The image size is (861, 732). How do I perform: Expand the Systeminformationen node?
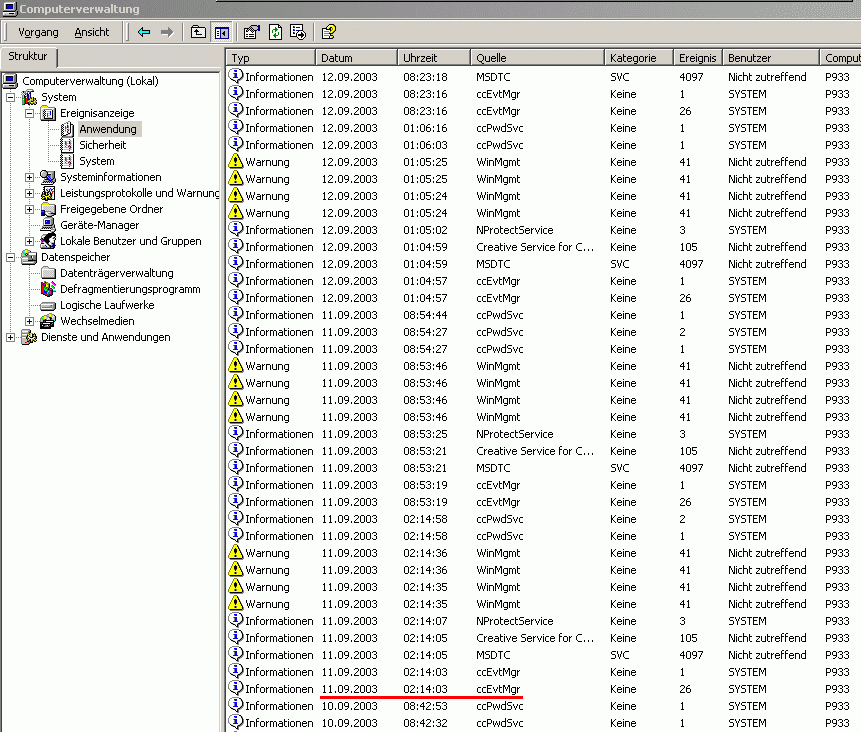pyautogui.click(x=30, y=177)
